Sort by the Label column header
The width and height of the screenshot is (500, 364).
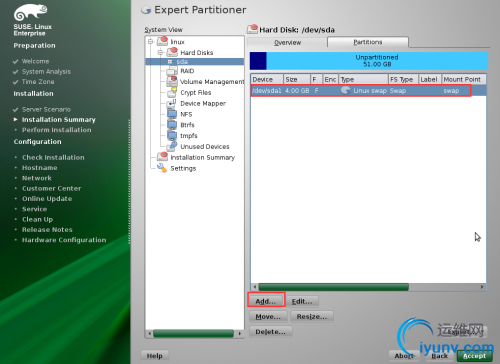(430, 79)
